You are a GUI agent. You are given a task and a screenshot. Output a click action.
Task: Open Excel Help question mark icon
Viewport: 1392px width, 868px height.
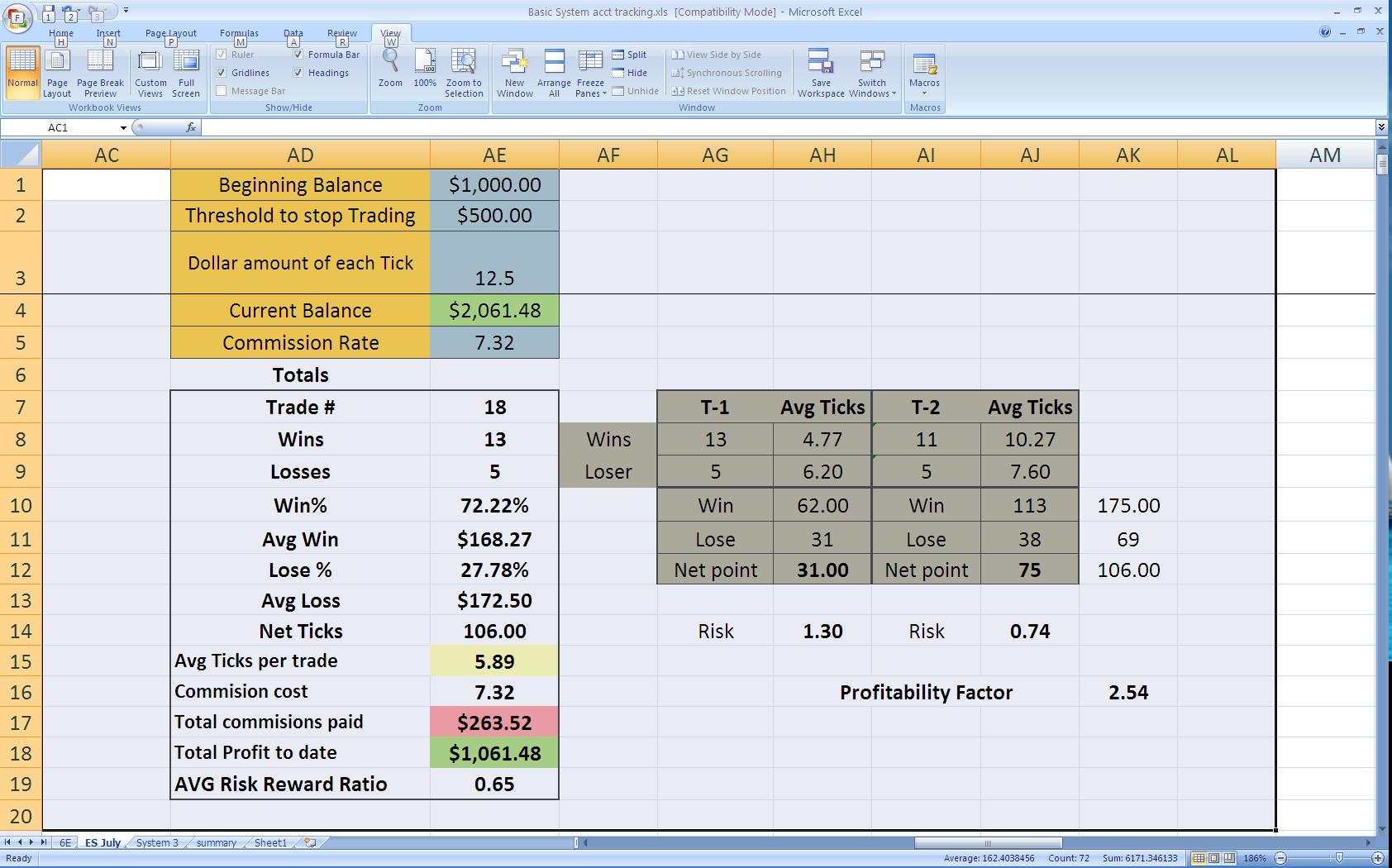point(1325,32)
